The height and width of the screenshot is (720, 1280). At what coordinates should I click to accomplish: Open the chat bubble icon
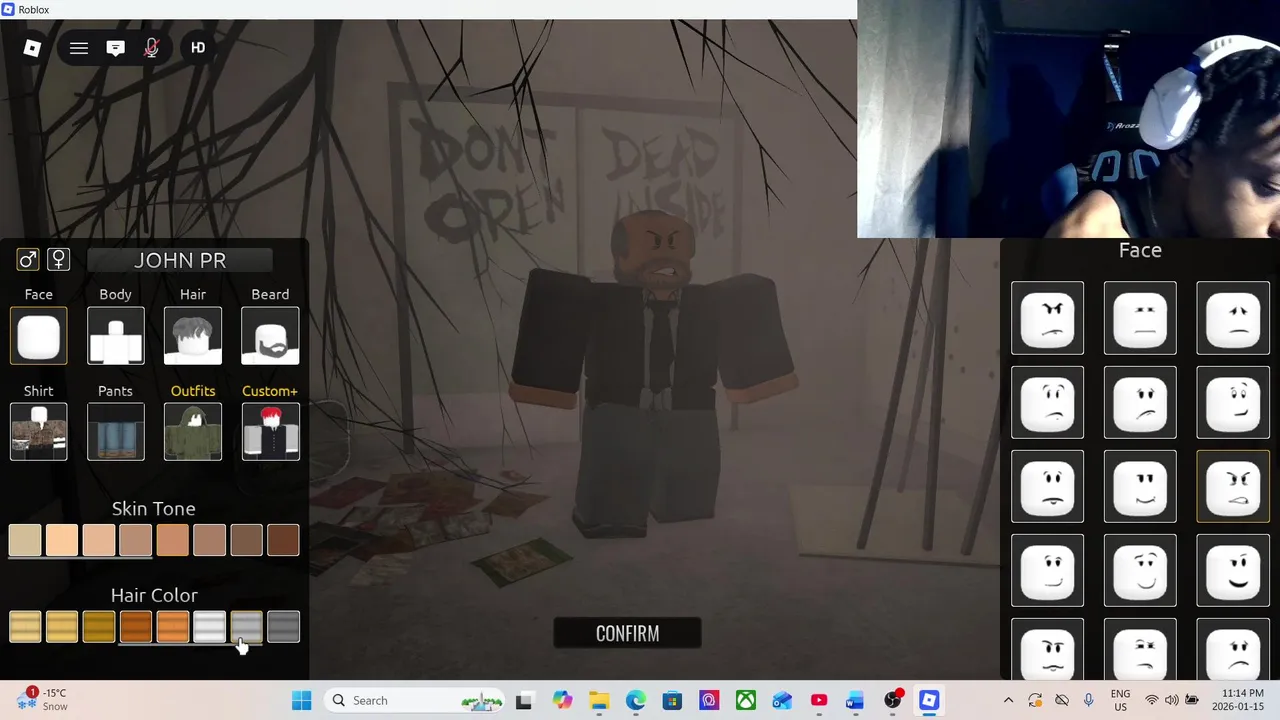(115, 48)
